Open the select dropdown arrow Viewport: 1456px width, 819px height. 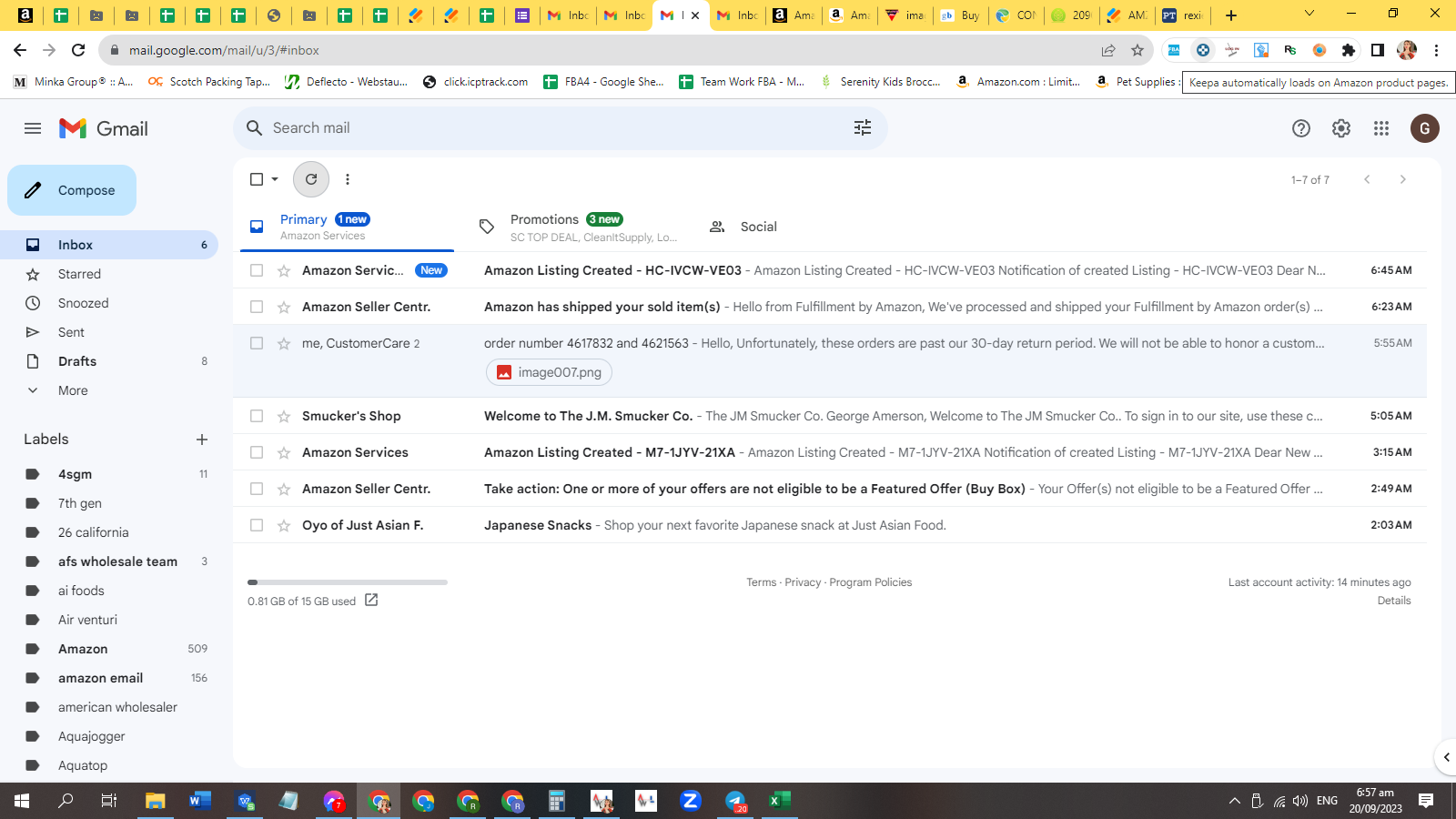coord(275,179)
